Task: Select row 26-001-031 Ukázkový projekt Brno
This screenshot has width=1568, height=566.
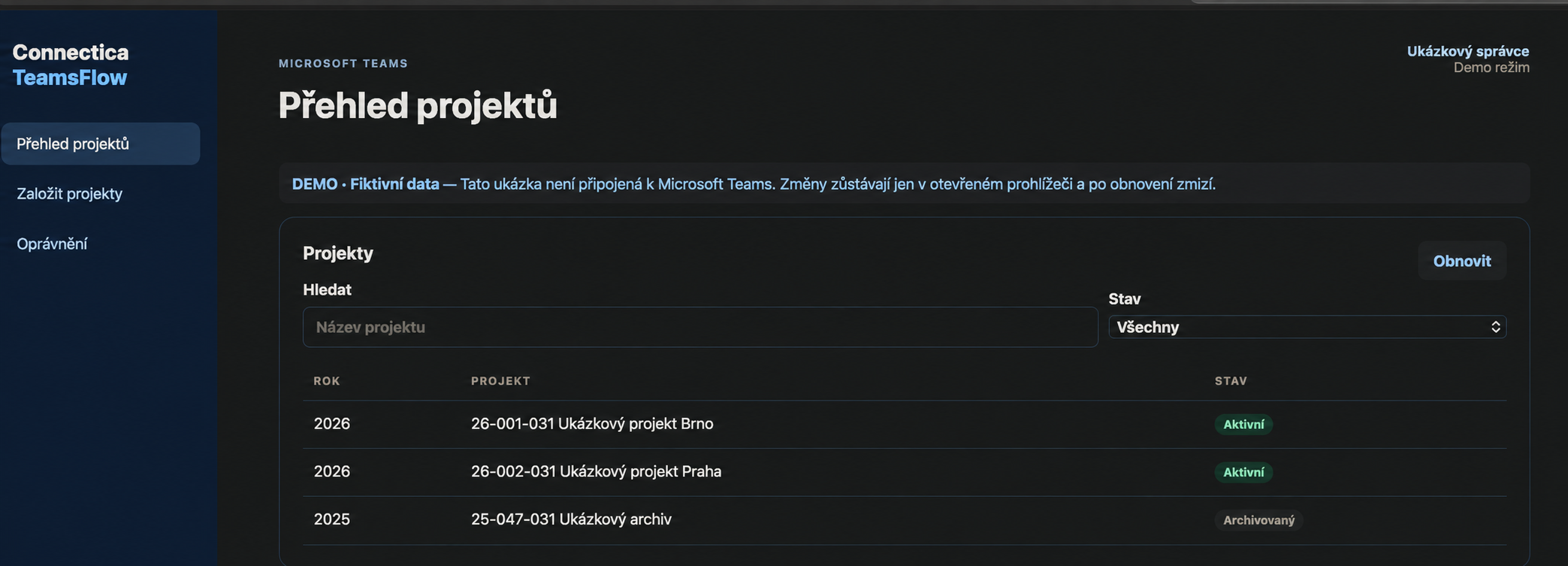Action: pos(905,424)
